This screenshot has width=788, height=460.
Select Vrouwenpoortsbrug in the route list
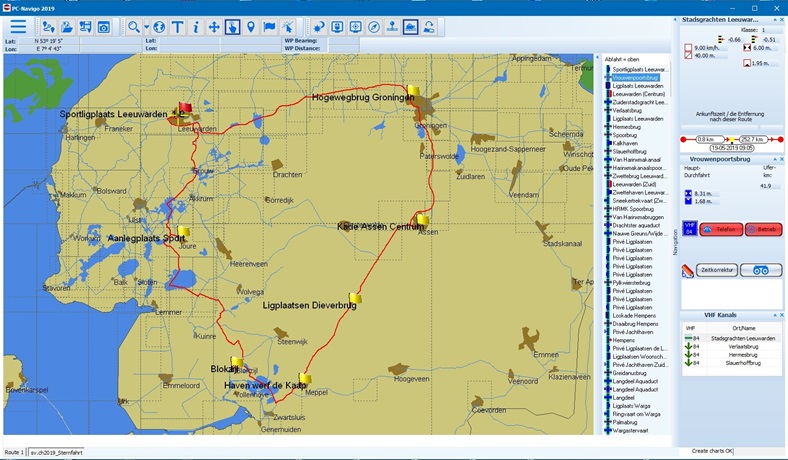636,77
